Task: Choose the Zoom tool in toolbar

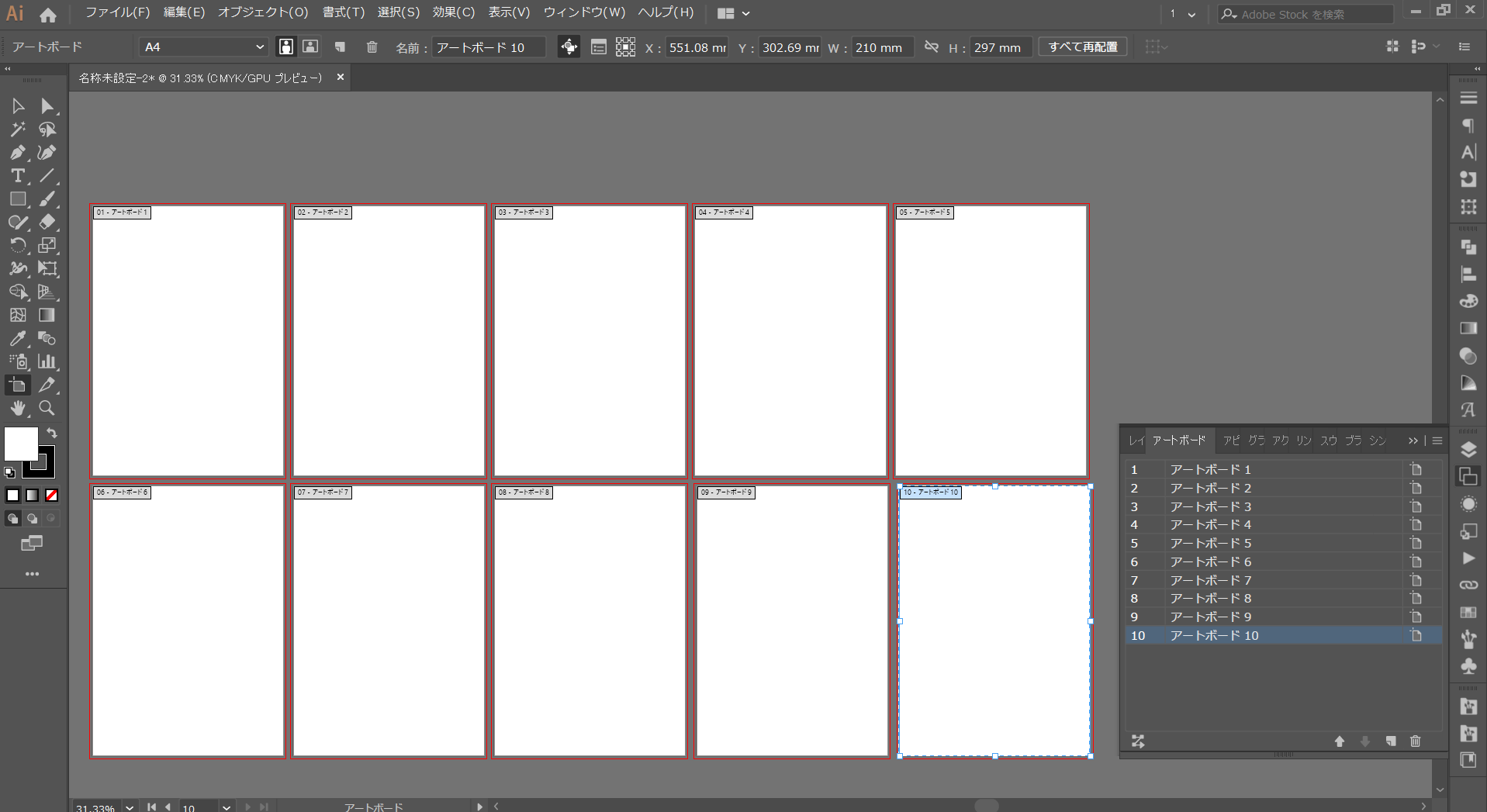Action: (x=47, y=408)
